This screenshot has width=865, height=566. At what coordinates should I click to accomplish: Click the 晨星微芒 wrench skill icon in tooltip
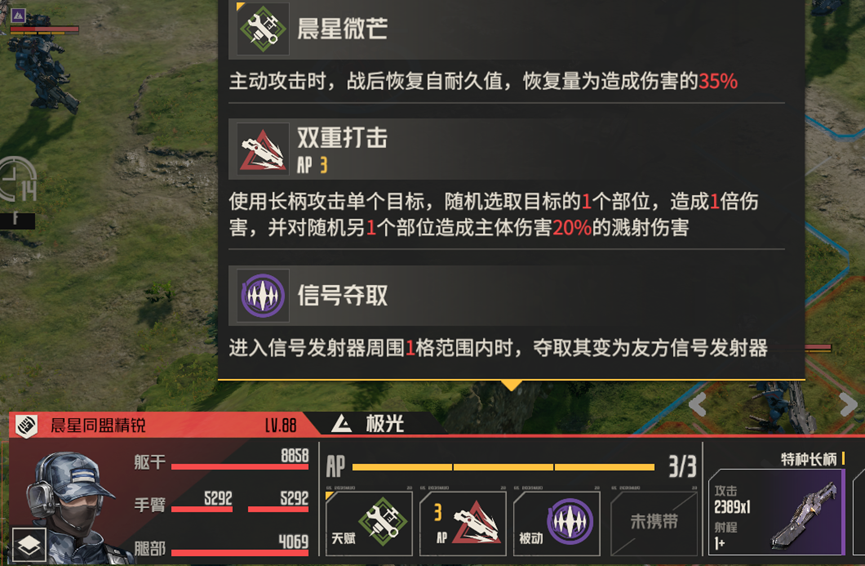263,29
